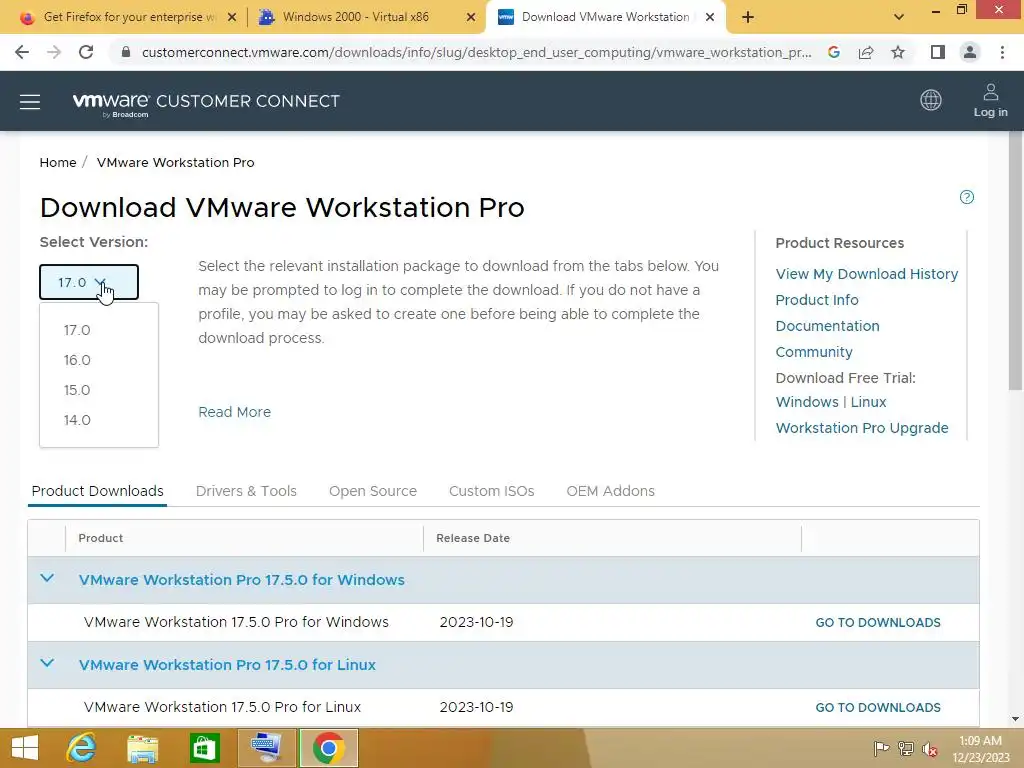Choose version 16.0 from the list
Screen dimensions: 1024x768
(x=77, y=360)
